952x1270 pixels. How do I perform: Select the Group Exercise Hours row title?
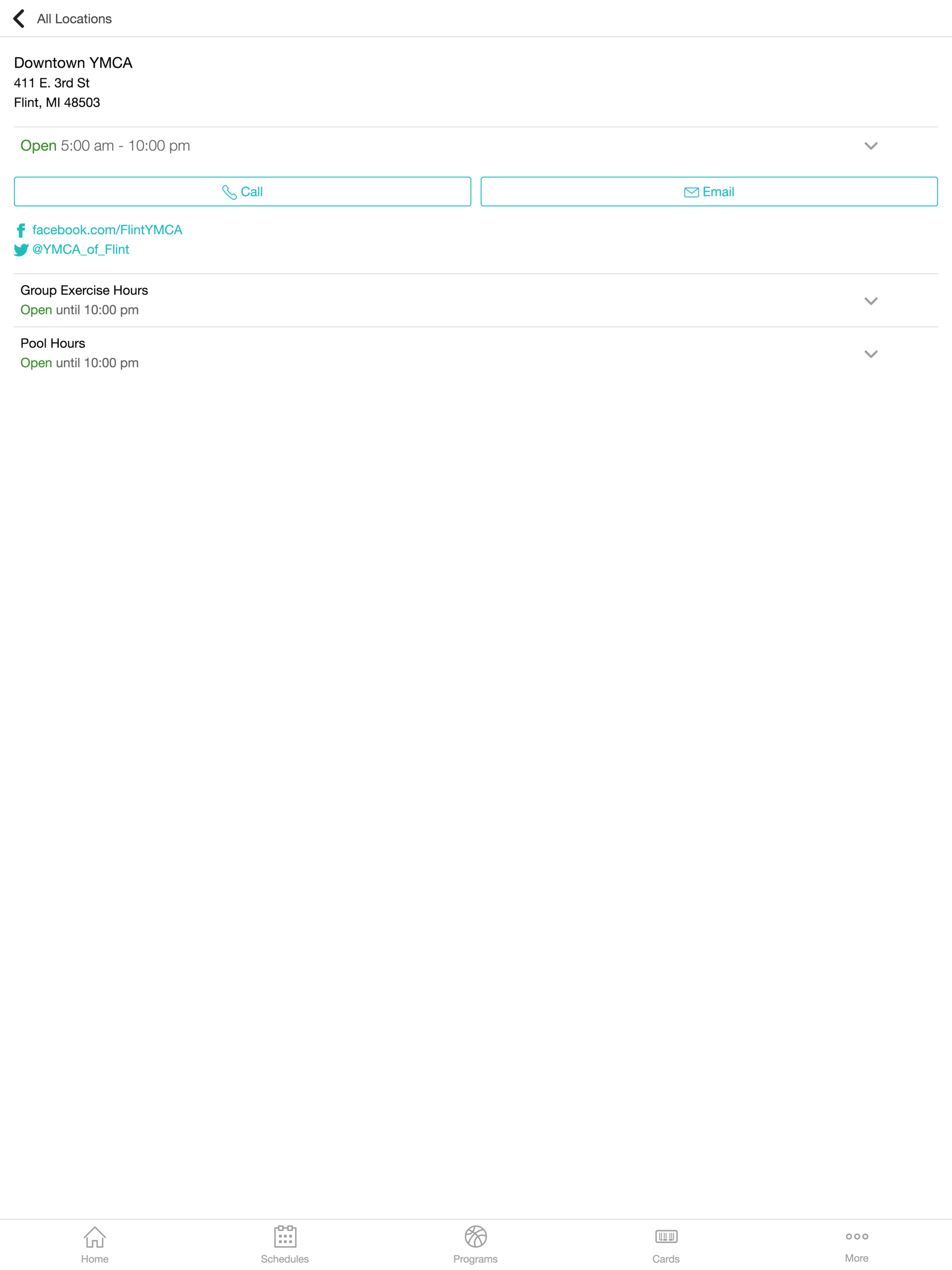coord(84,291)
